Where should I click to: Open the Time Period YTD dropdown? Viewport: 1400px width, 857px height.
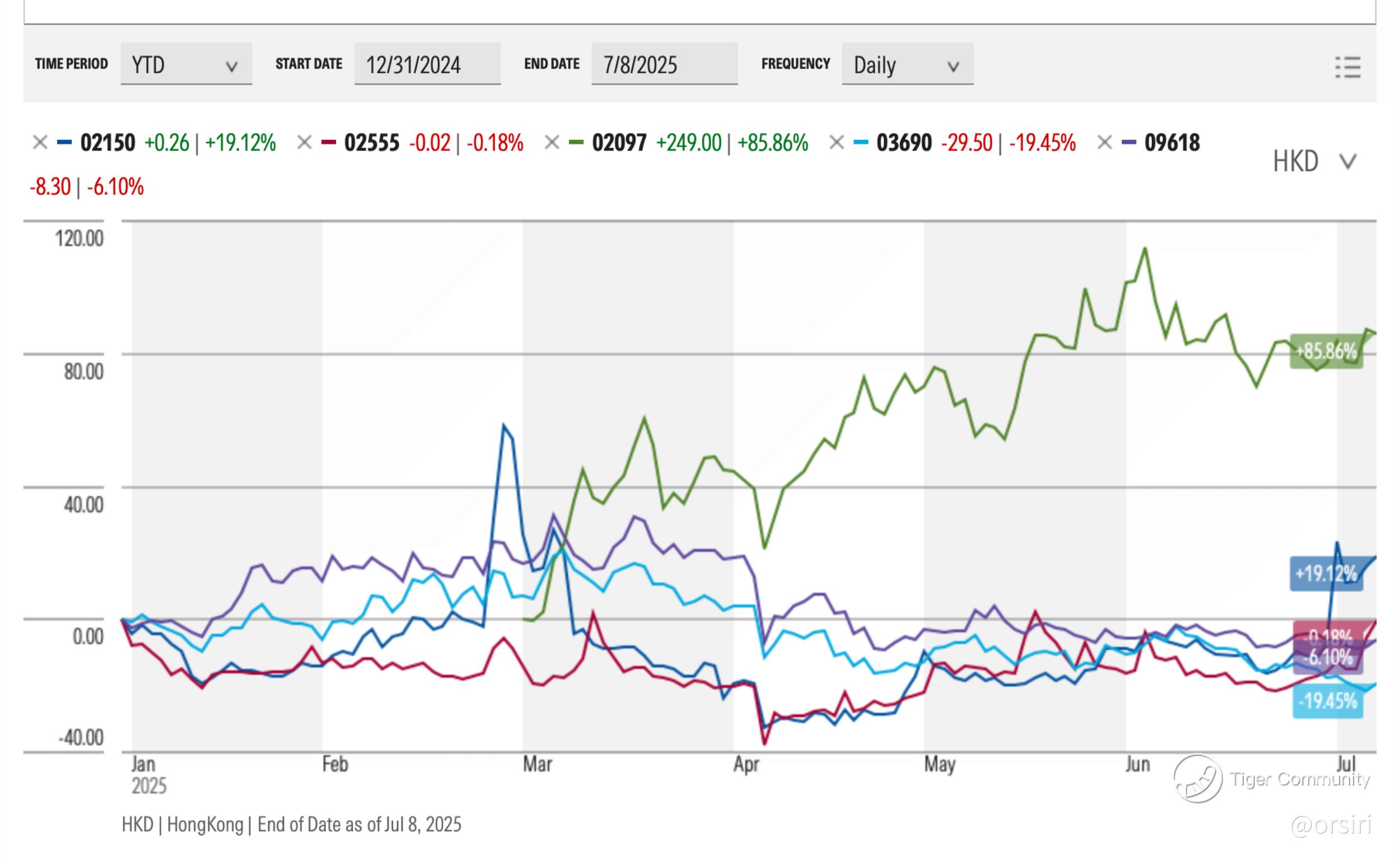186,65
